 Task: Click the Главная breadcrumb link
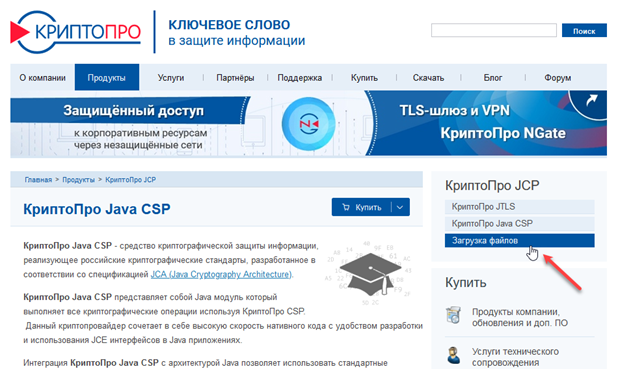coord(38,180)
